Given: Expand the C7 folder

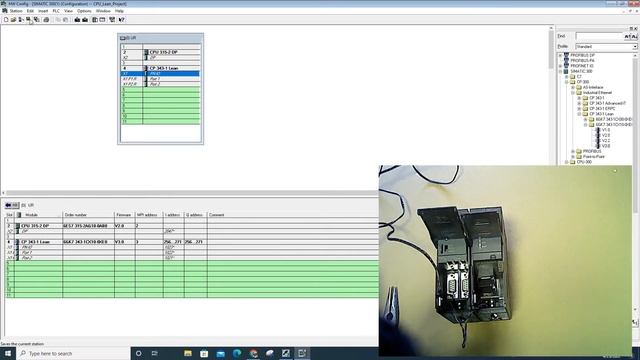Looking at the screenshot, I should 567,76.
